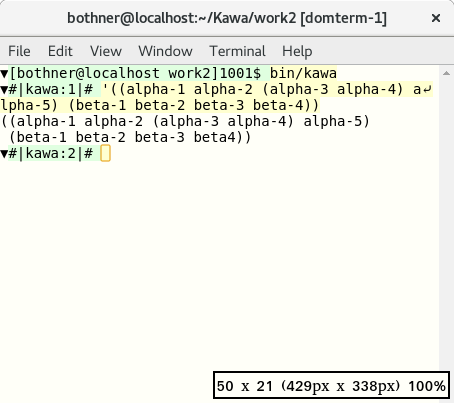Open the File menu
The width and height of the screenshot is (454, 403).
pos(19,51)
